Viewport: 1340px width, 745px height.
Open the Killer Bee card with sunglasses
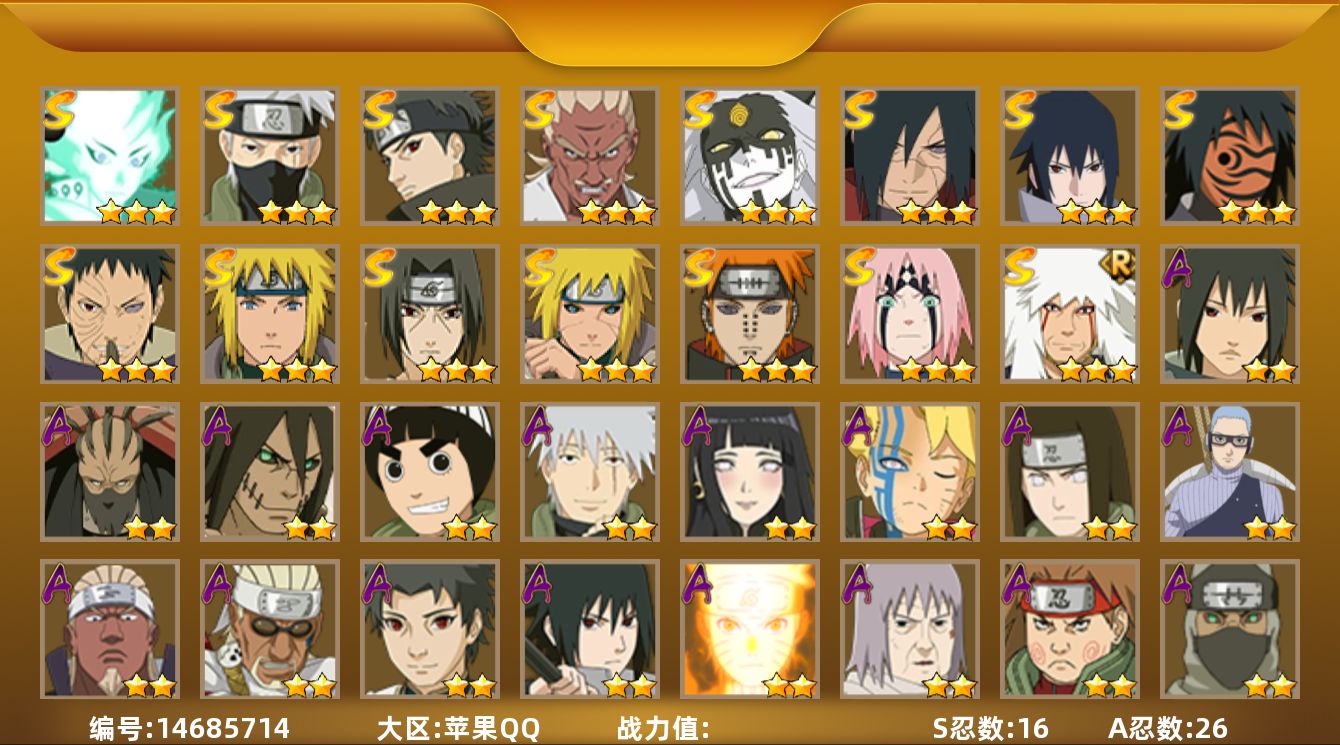[x=270, y=630]
